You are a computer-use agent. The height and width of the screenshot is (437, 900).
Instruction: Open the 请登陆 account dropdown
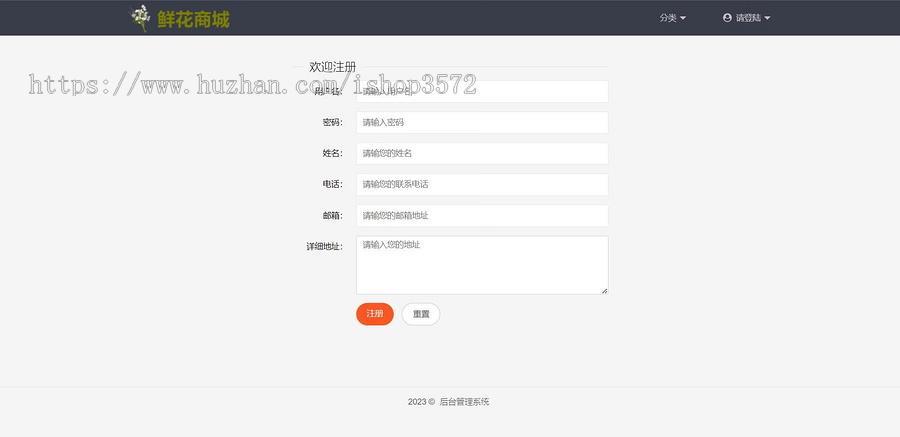click(x=746, y=18)
